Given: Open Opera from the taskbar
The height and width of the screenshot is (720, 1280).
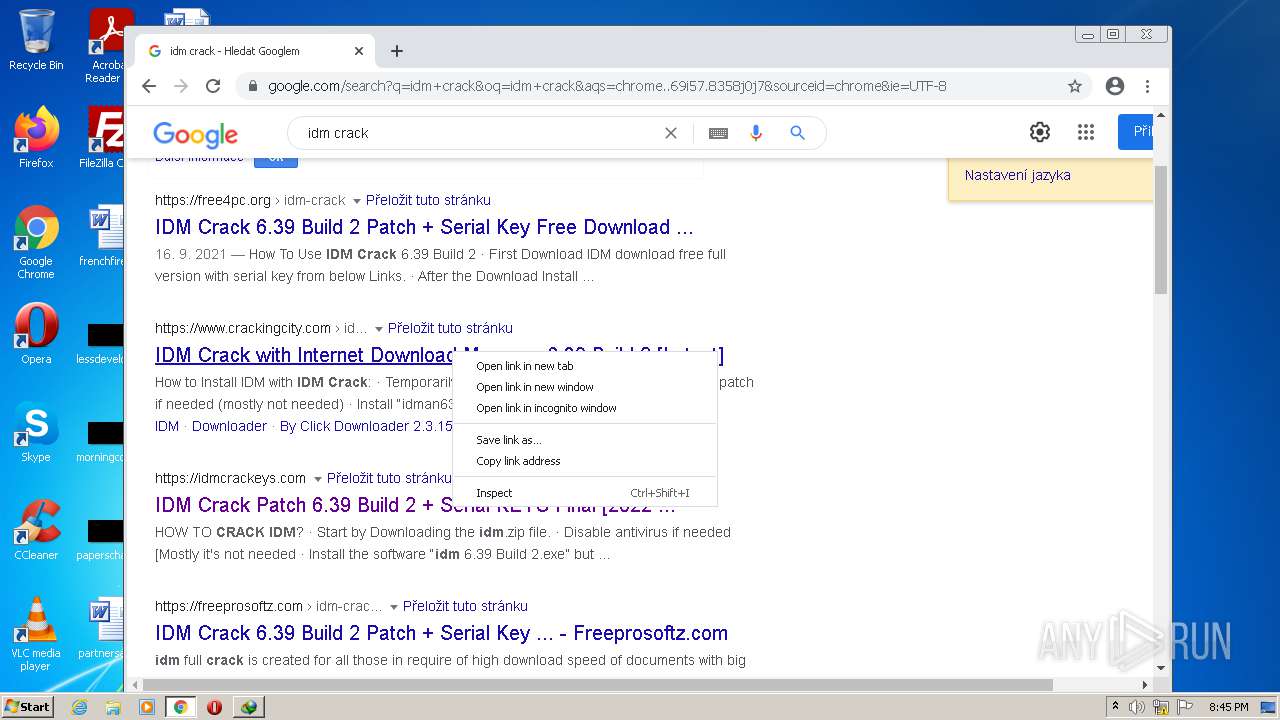Looking at the screenshot, I should pos(214,707).
